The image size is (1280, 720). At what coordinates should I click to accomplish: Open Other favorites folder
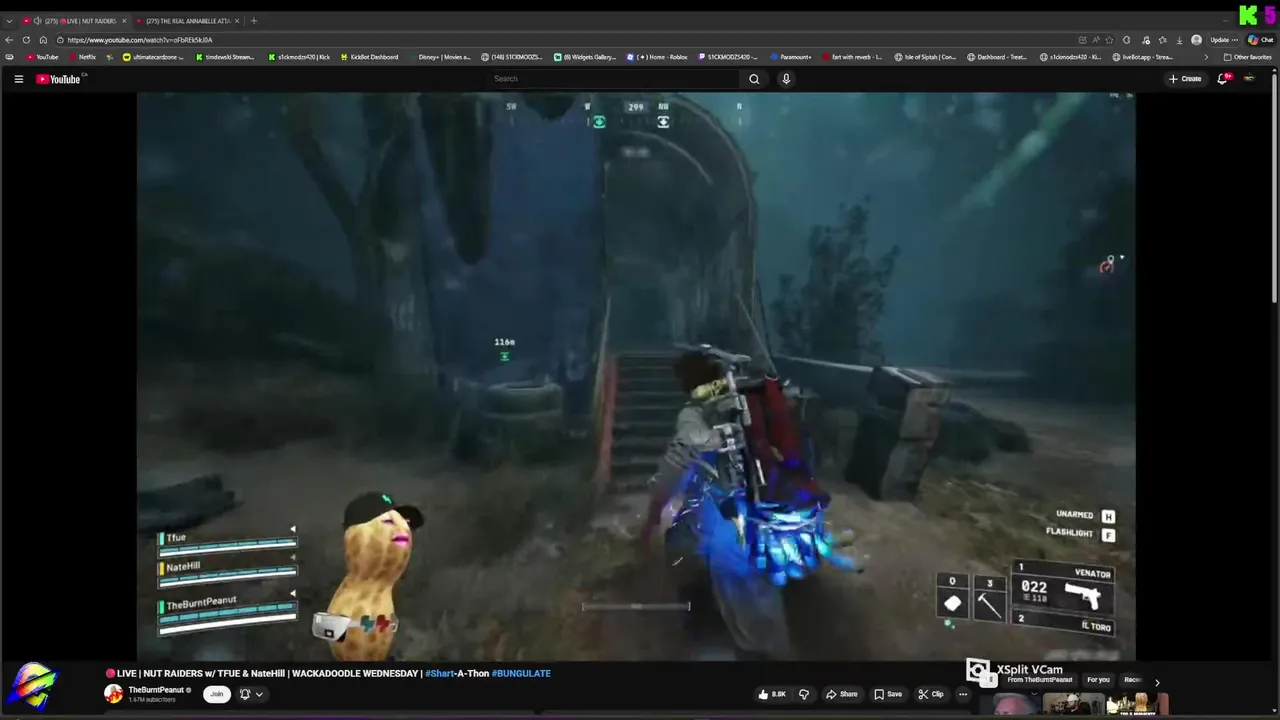point(1247,57)
